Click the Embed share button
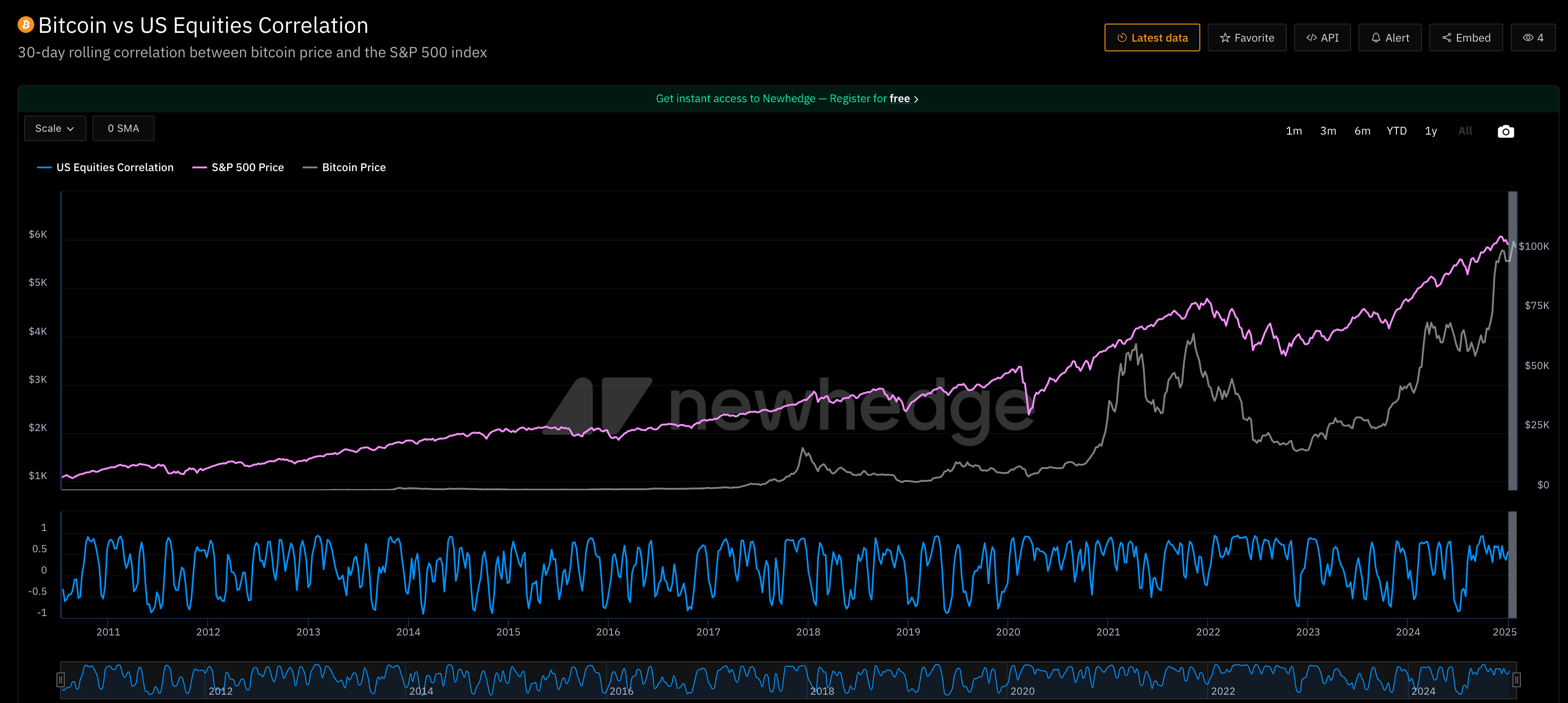The image size is (1568, 703). [x=1466, y=38]
